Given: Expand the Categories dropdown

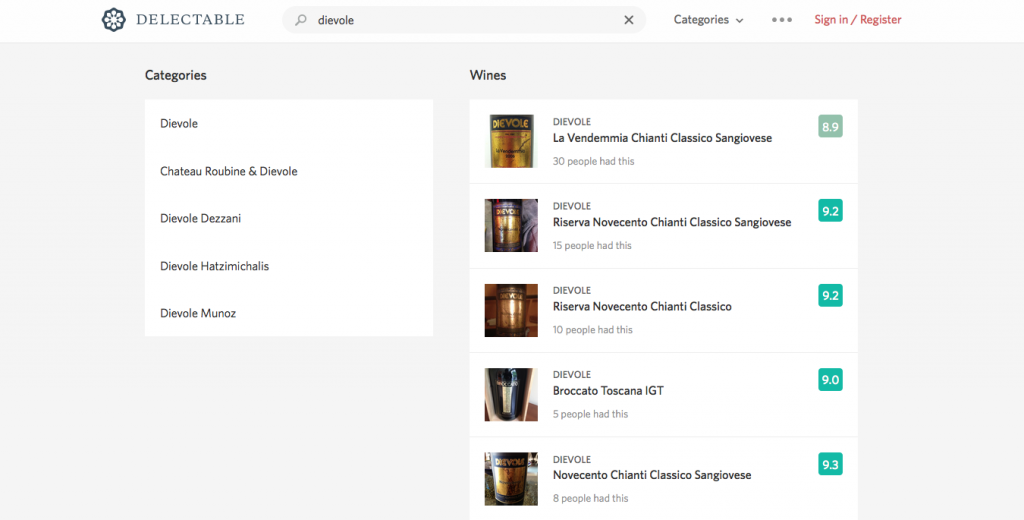Looking at the screenshot, I should 709,20.
